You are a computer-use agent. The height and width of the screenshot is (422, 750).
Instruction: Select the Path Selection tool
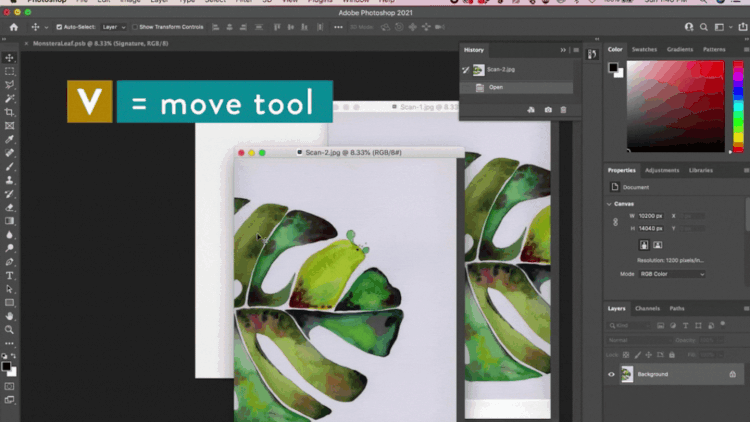click(x=9, y=289)
